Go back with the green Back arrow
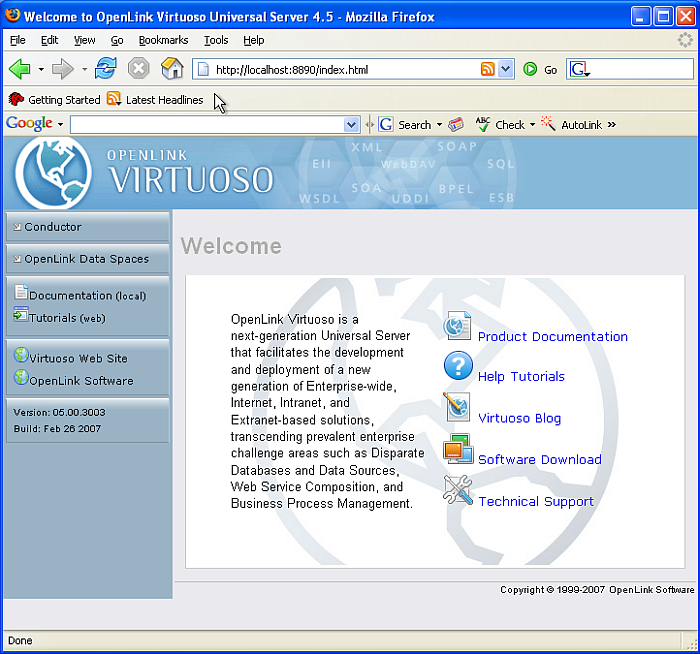700x654 pixels. [x=20, y=69]
